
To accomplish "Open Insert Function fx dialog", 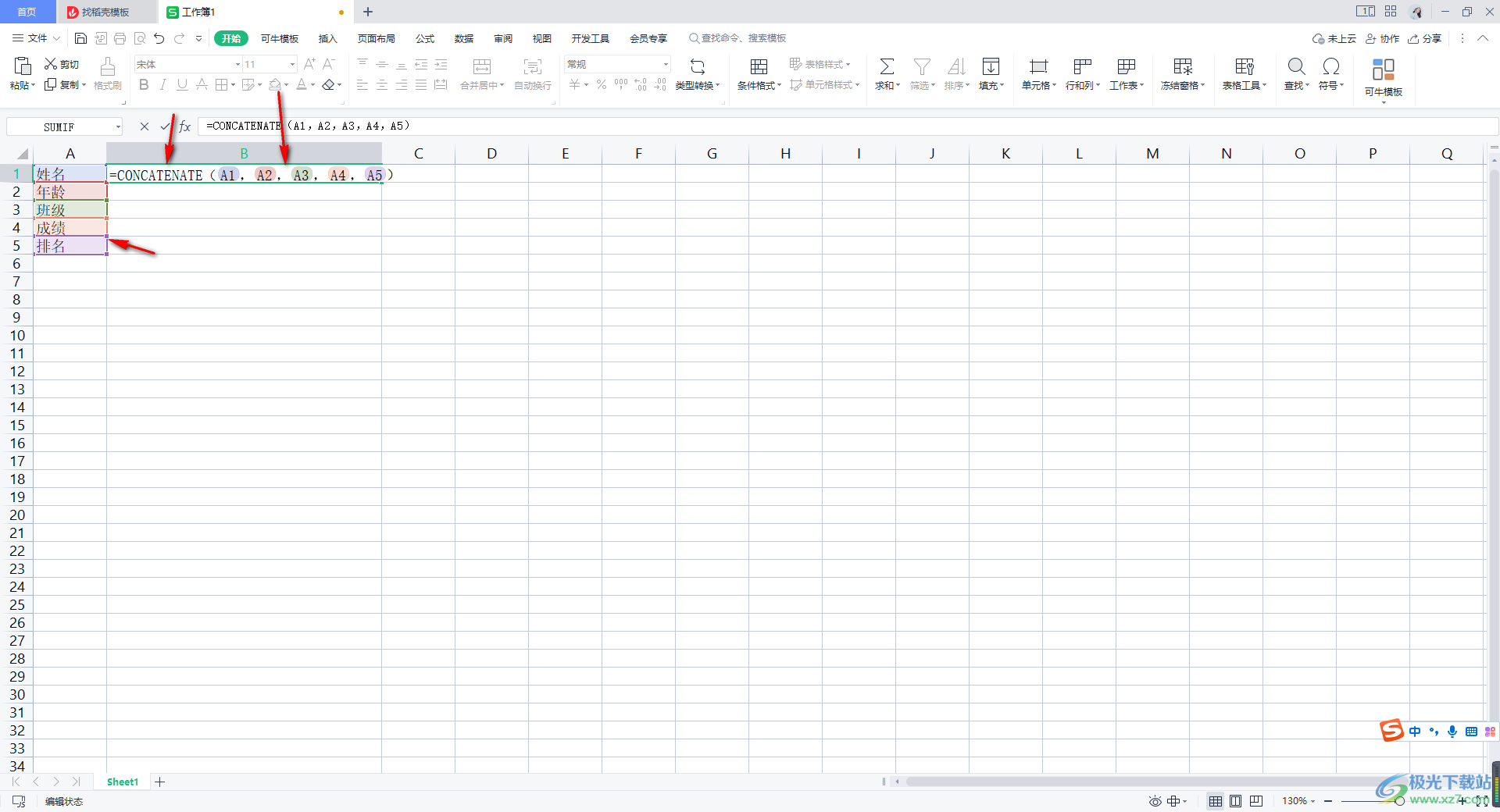I will tap(185, 126).
